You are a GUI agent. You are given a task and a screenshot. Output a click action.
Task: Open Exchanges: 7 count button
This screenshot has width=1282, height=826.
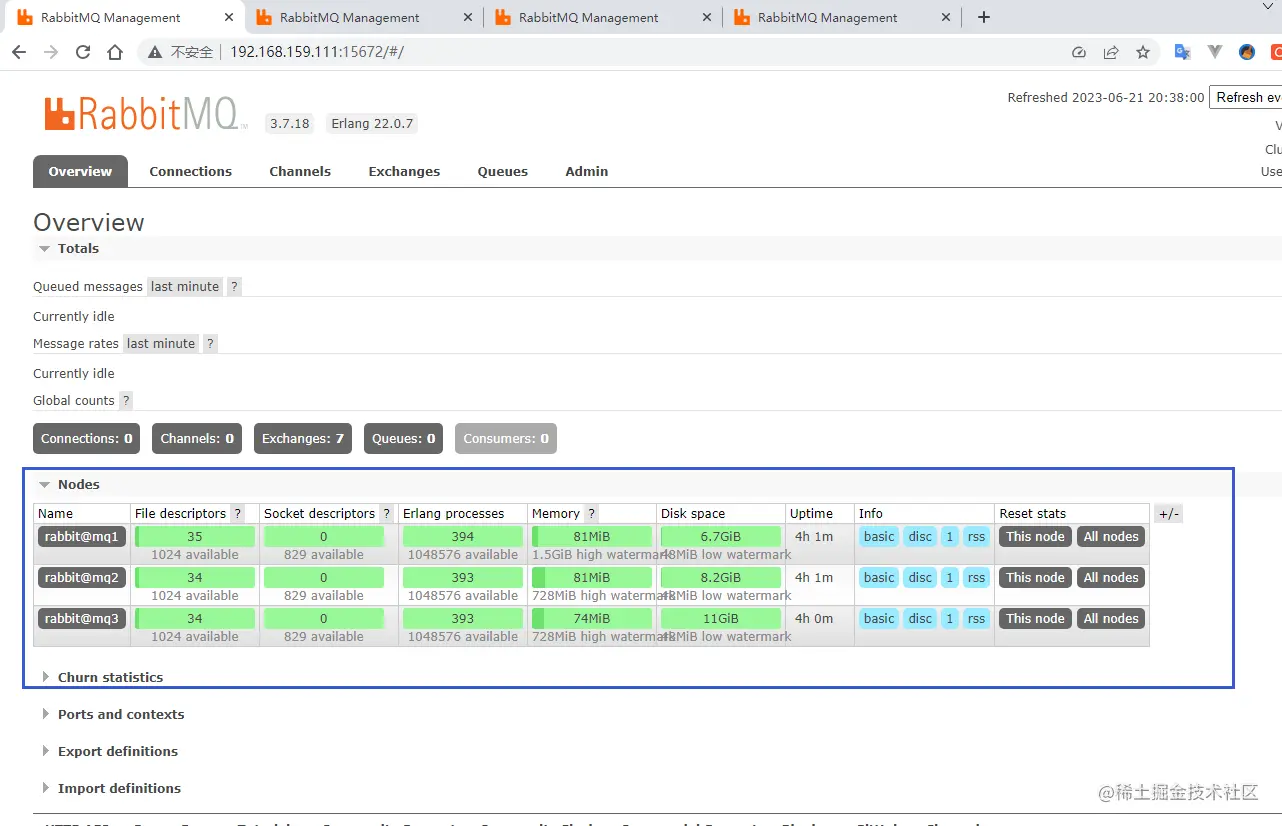tap(303, 439)
